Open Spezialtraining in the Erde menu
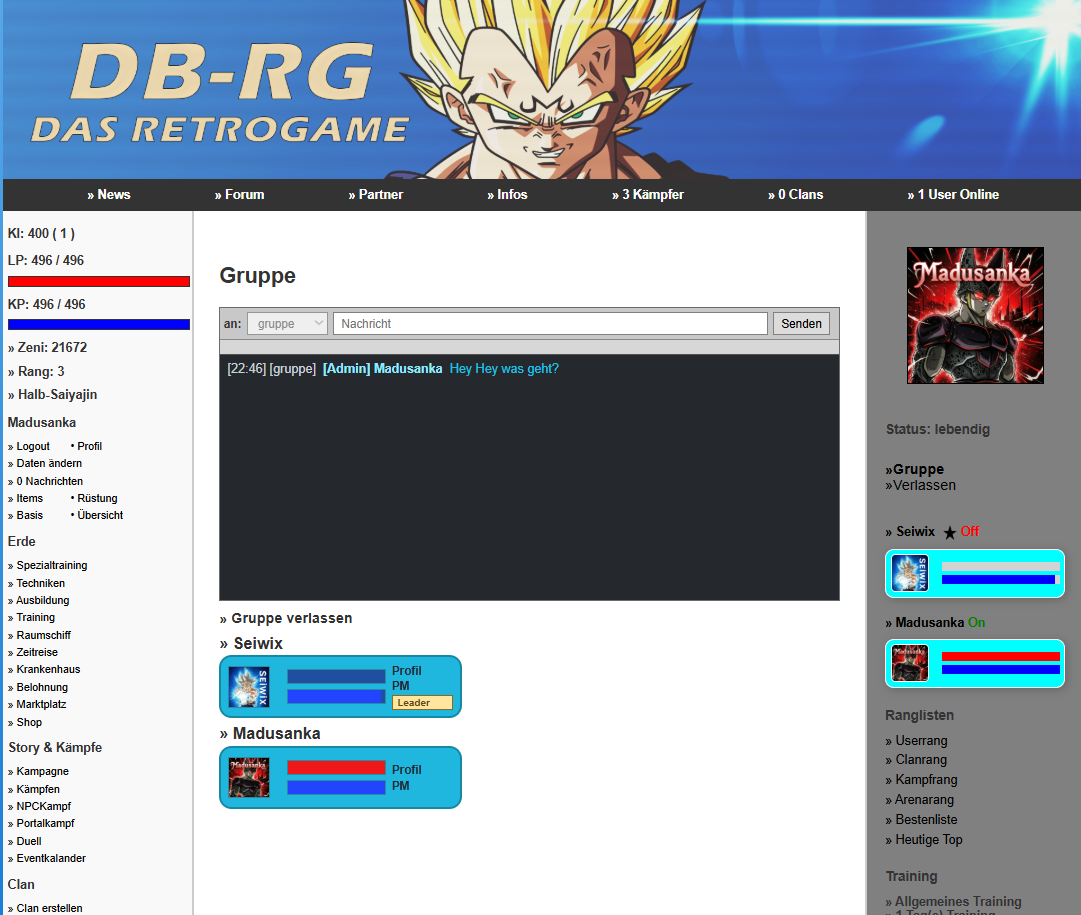The height and width of the screenshot is (915, 1081). pyautogui.click(x=48, y=565)
